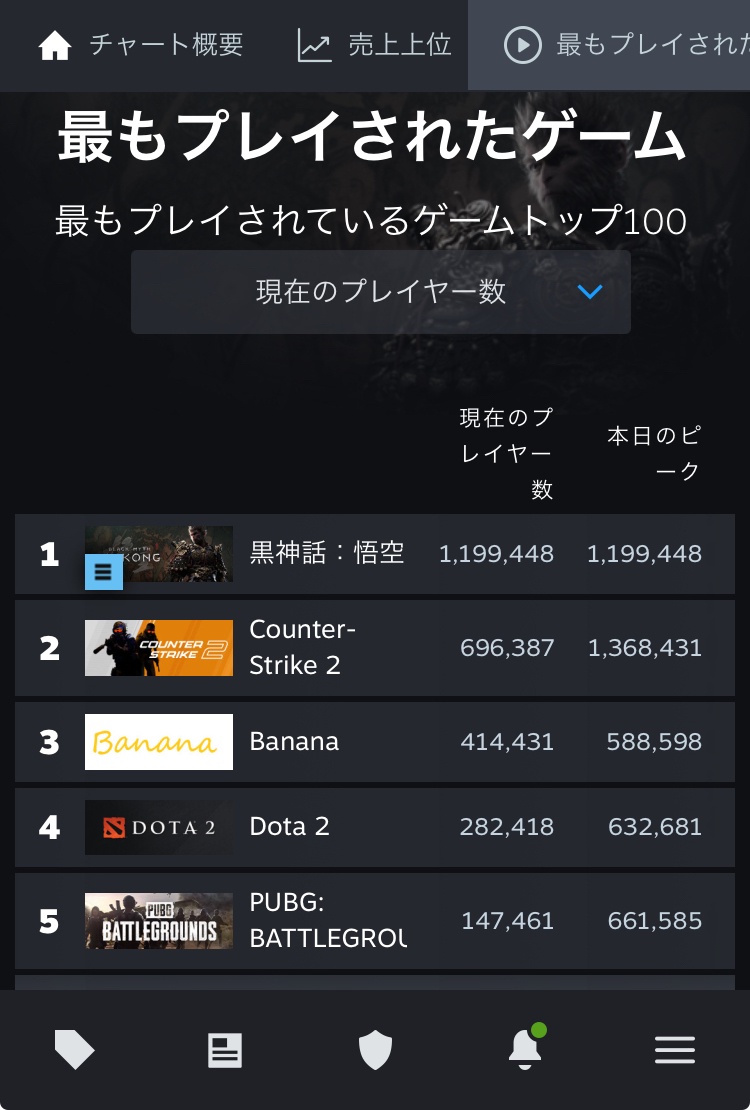Click the Banana game thumbnail
The width and height of the screenshot is (750, 1110).
pos(159,742)
